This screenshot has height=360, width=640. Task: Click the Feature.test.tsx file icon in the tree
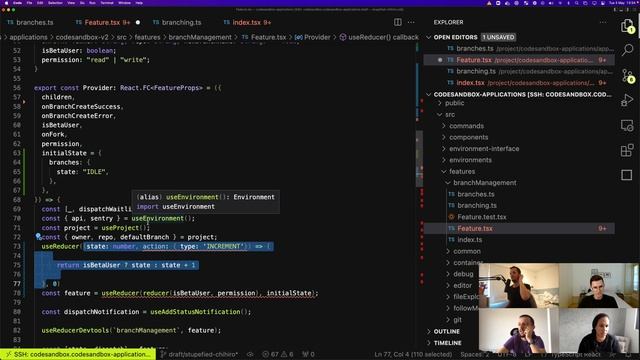(x=451, y=217)
